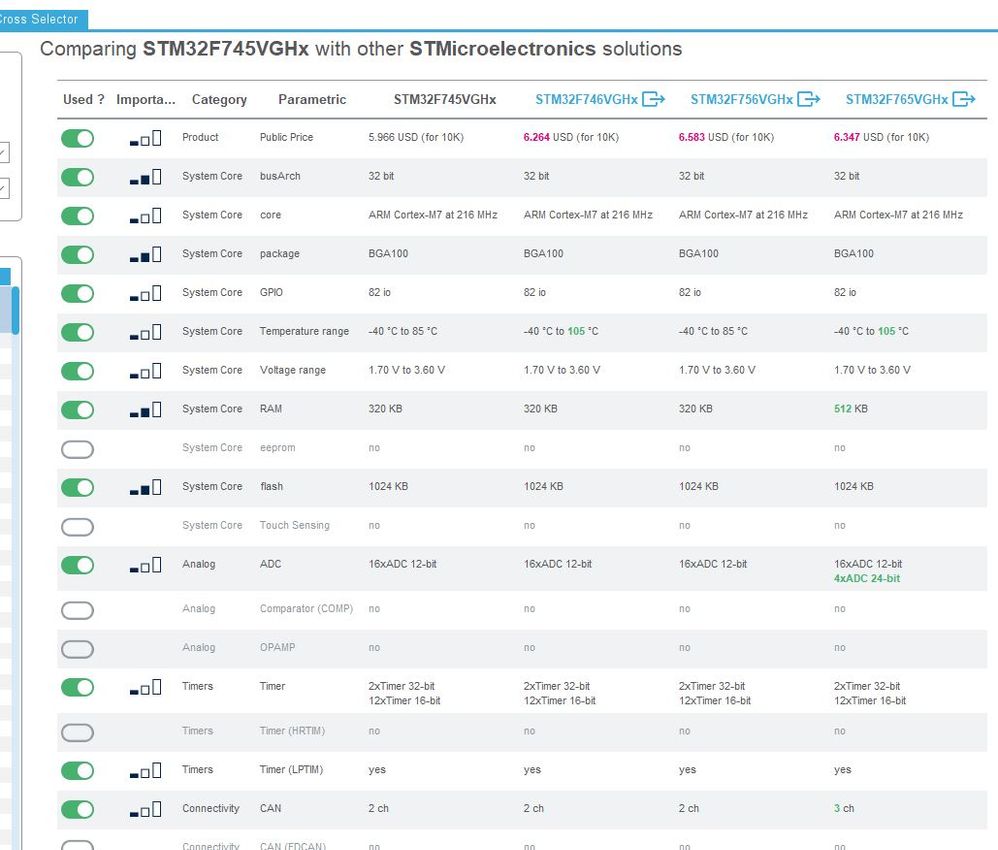
Task: Select STM32F746VGHx price 6.264 USD cell
Action: (571, 138)
